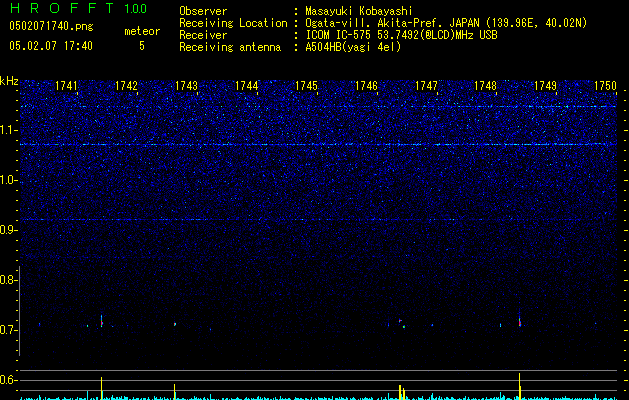Click the 1741 time axis label
The image size is (629, 400).
click(x=66, y=86)
